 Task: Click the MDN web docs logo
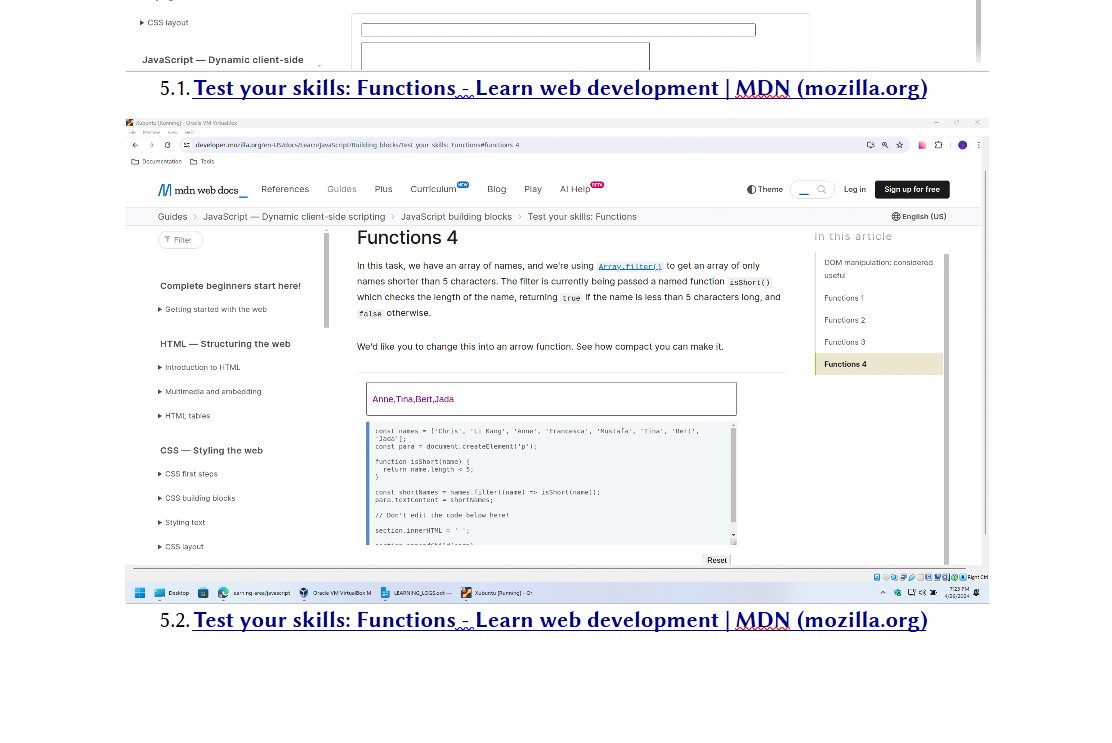[202, 190]
